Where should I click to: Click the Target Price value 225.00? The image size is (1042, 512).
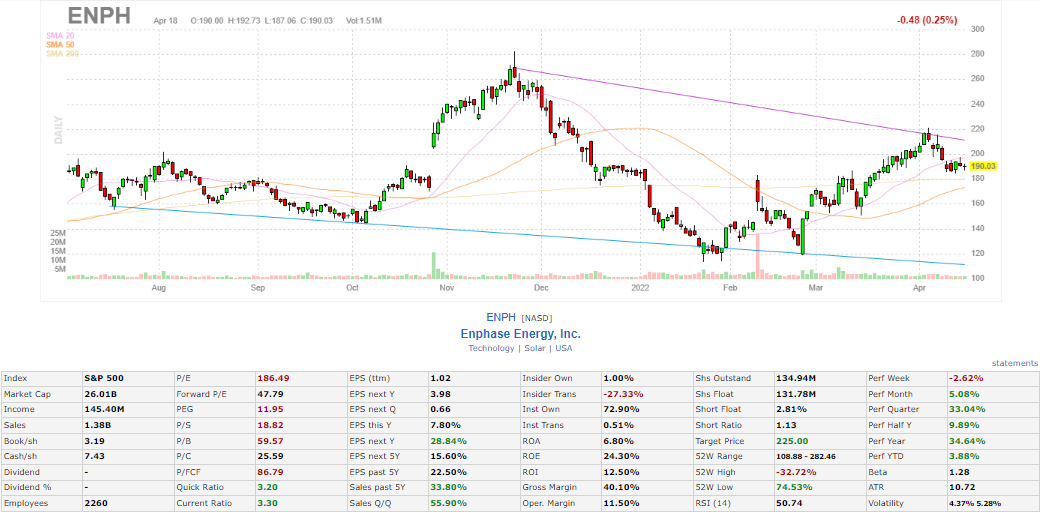[791, 441]
